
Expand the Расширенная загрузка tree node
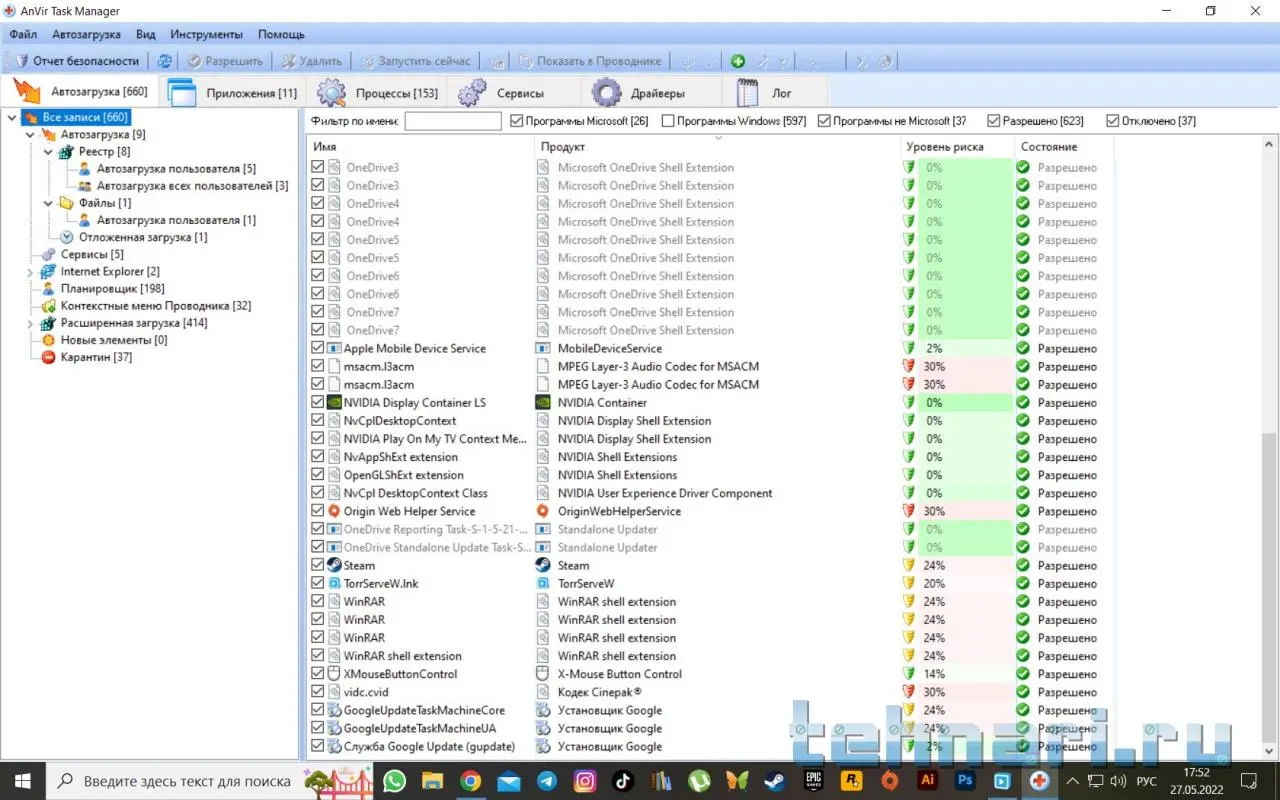[x=30, y=324]
